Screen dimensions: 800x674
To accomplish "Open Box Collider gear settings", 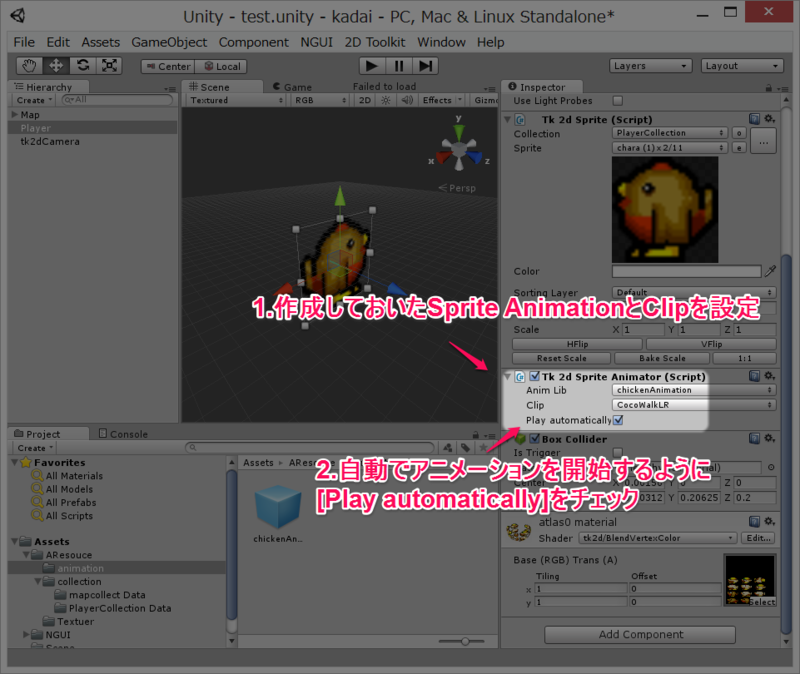I will point(769,438).
